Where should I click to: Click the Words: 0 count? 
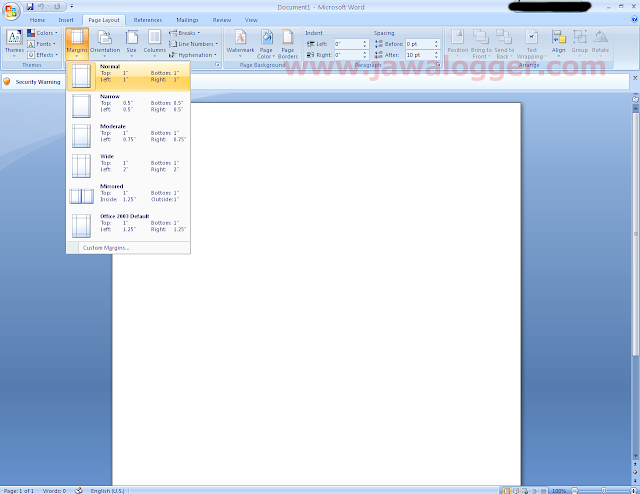coord(54,491)
